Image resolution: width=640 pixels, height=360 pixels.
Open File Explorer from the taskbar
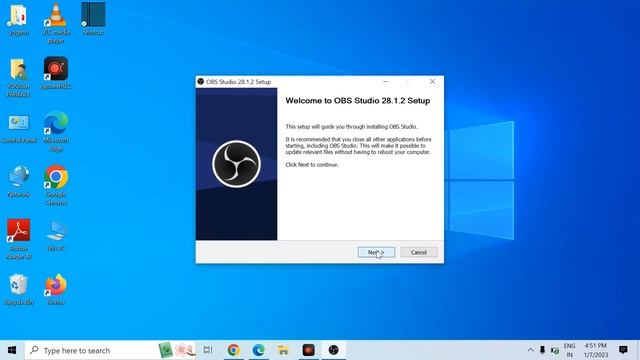283,350
